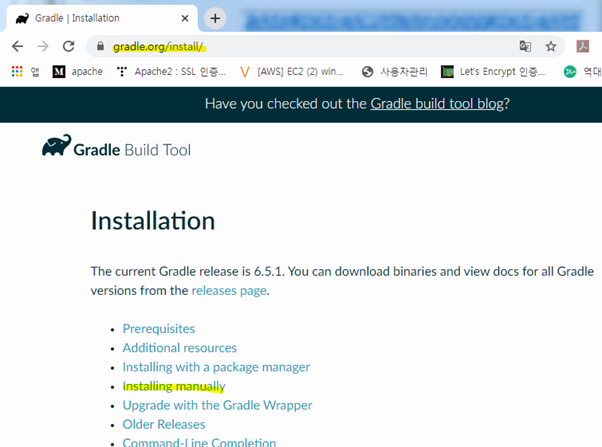Bookmark this page with the star
This screenshot has height=447, width=602.
551,46
